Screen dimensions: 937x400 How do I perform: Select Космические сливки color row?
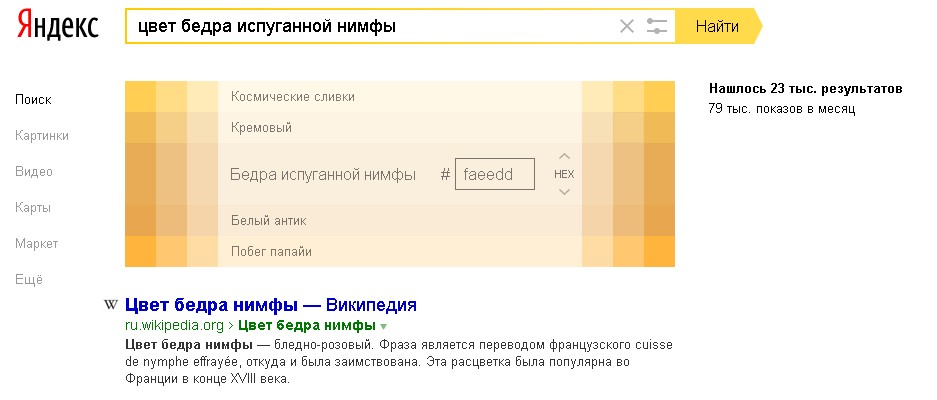[293, 97]
